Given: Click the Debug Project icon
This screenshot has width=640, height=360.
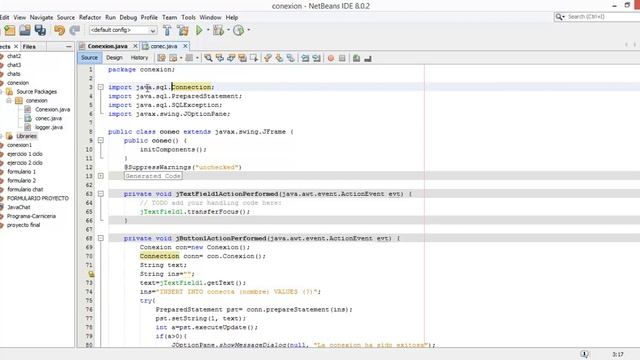Looking at the screenshot, I should pos(219,30).
